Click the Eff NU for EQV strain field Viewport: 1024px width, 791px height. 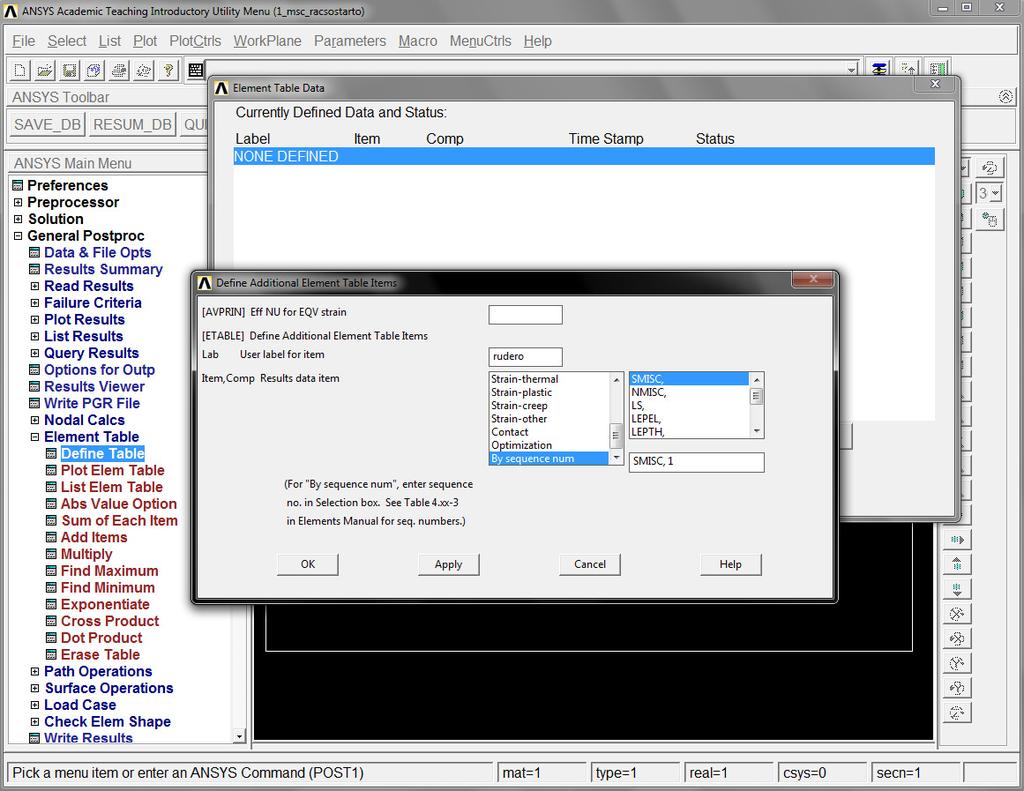pyautogui.click(x=525, y=315)
